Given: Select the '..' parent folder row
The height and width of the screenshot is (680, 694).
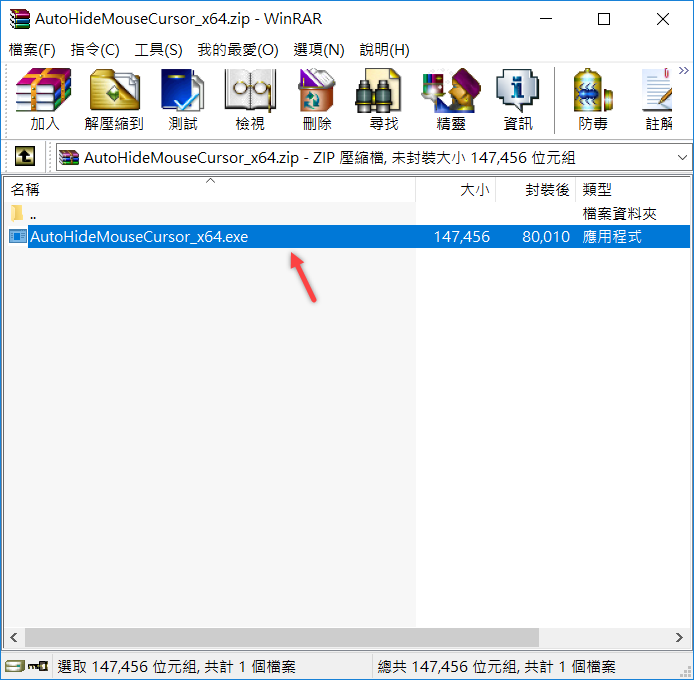Looking at the screenshot, I should point(347,214).
